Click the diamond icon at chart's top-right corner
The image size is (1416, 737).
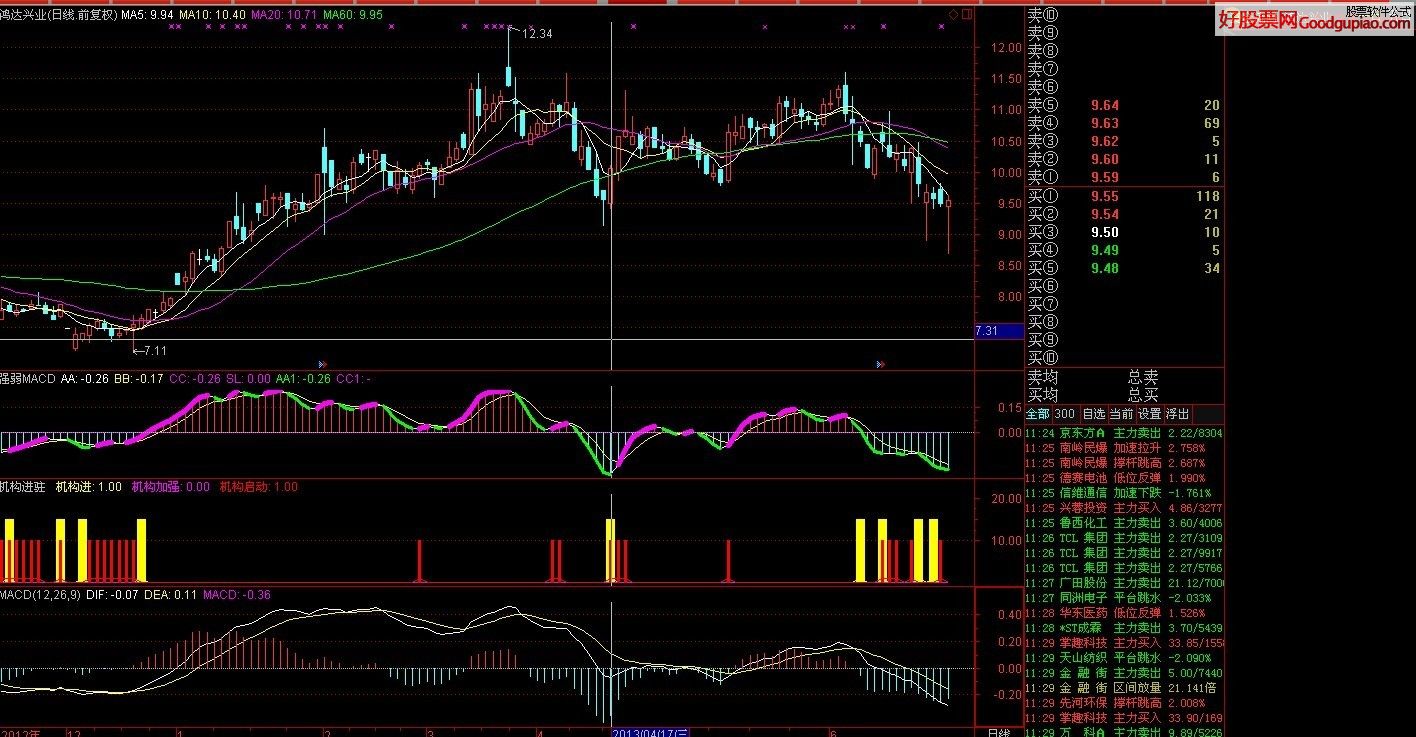(953, 14)
